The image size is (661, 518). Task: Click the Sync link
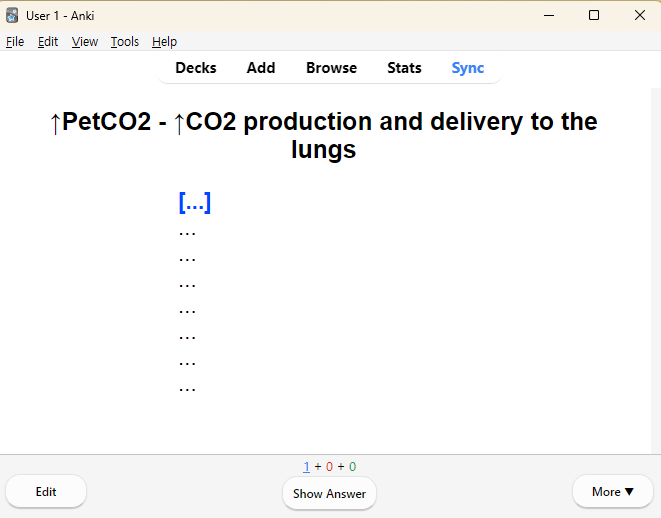point(468,68)
